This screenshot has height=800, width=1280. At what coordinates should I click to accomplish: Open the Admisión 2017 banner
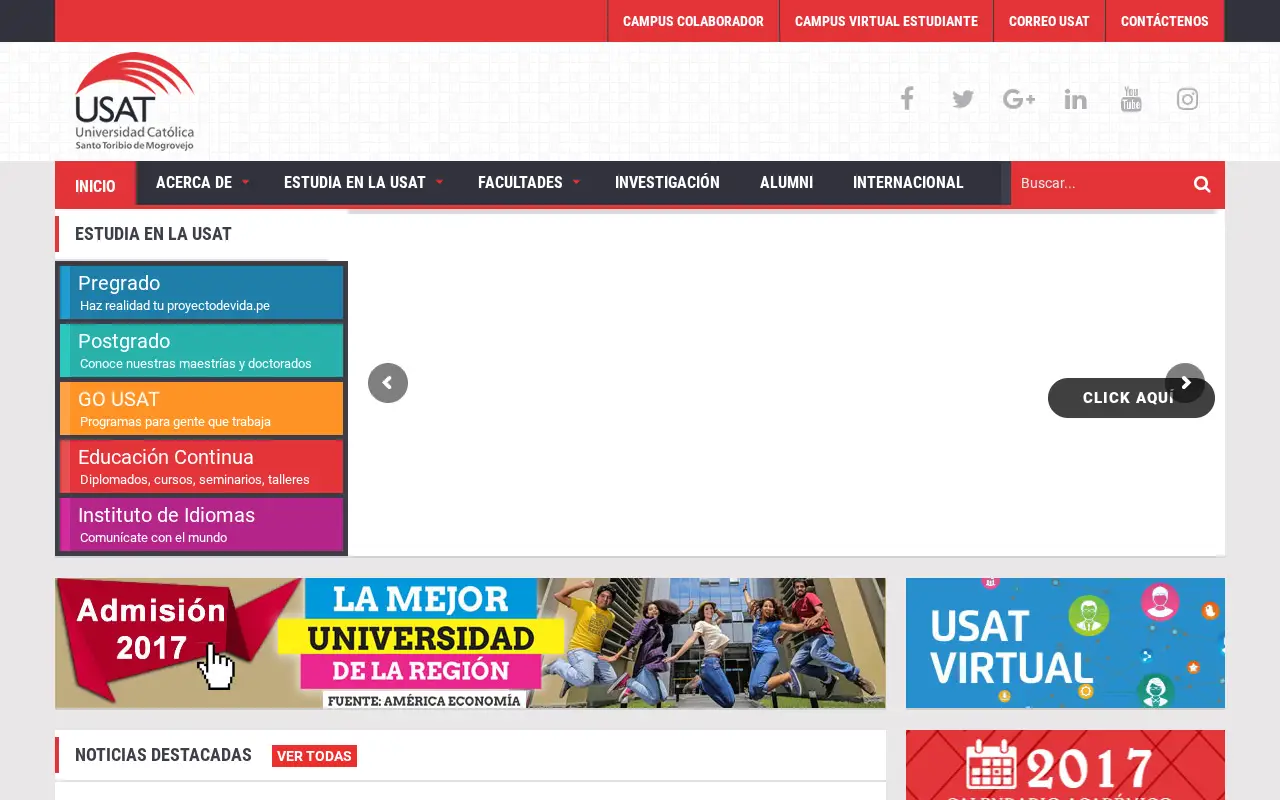coord(470,643)
